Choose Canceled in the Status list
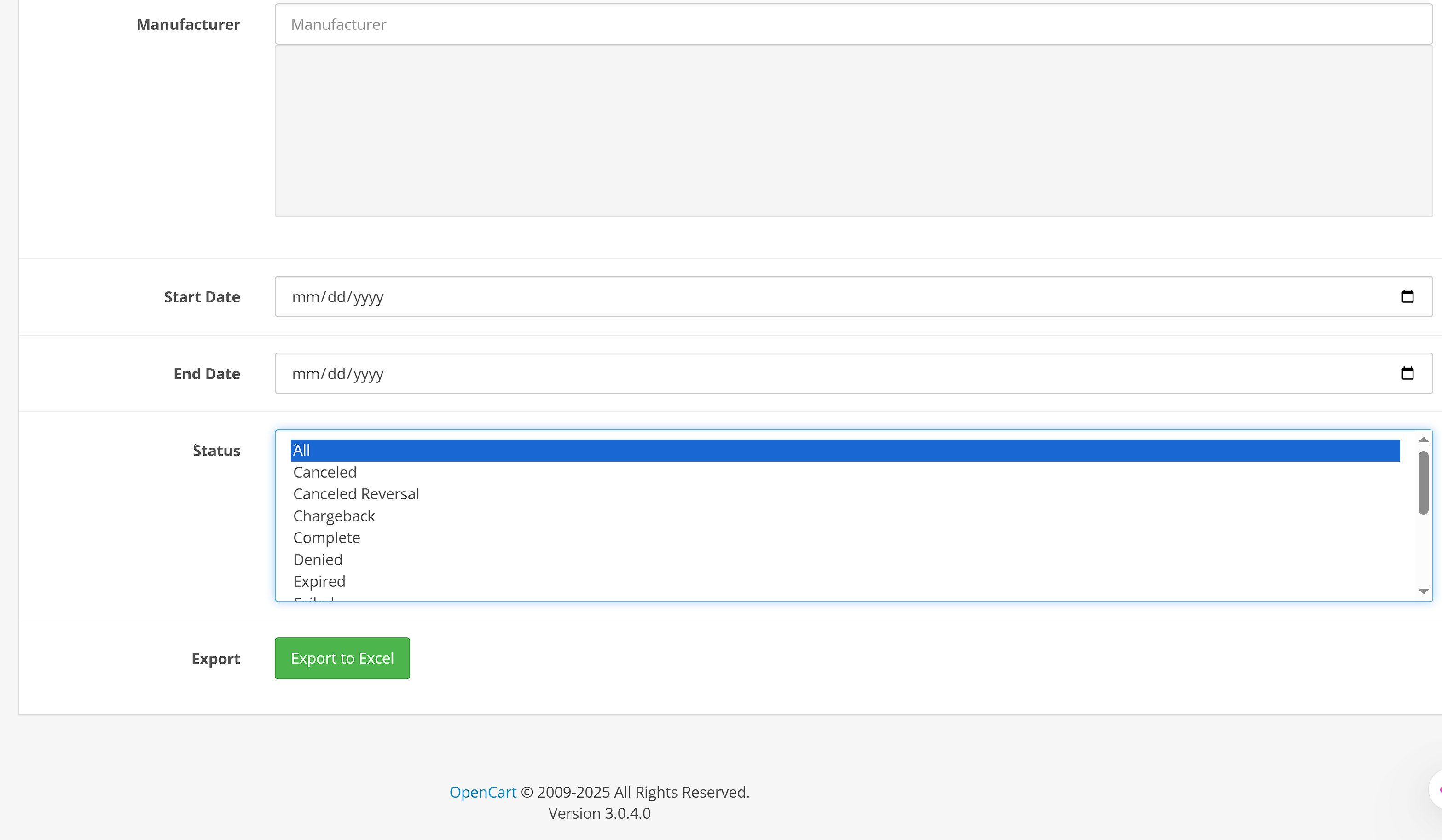This screenshot has width=1442, height=840. tap(324, 472)
